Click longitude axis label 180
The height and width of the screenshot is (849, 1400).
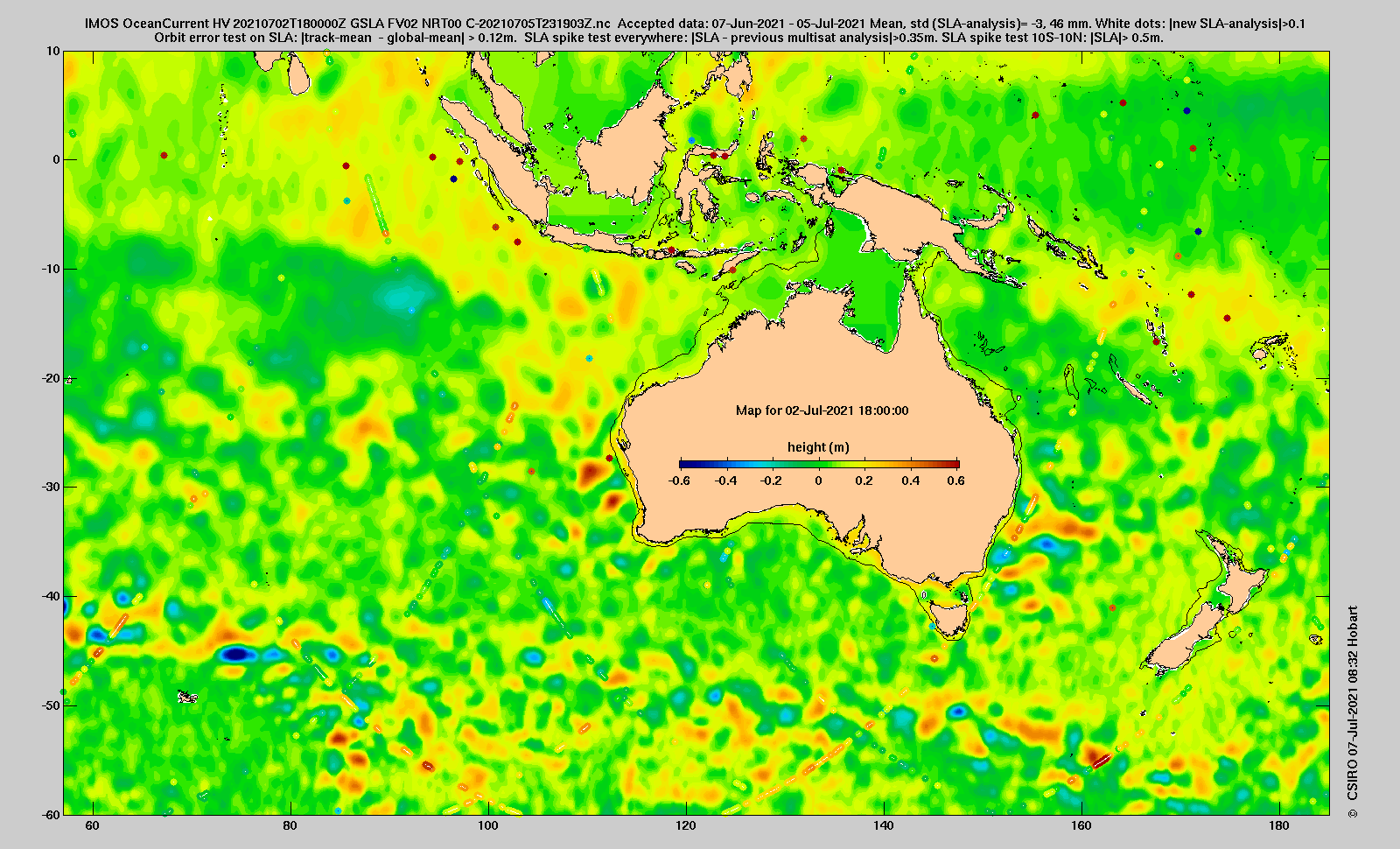[1279, 825]
